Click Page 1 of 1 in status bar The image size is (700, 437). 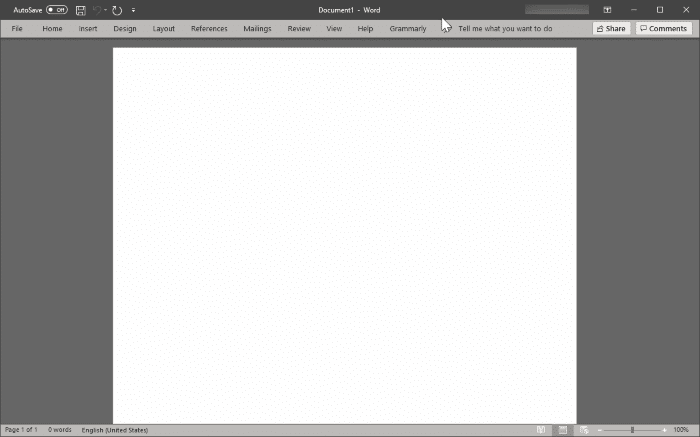click(x=21, y=430)
